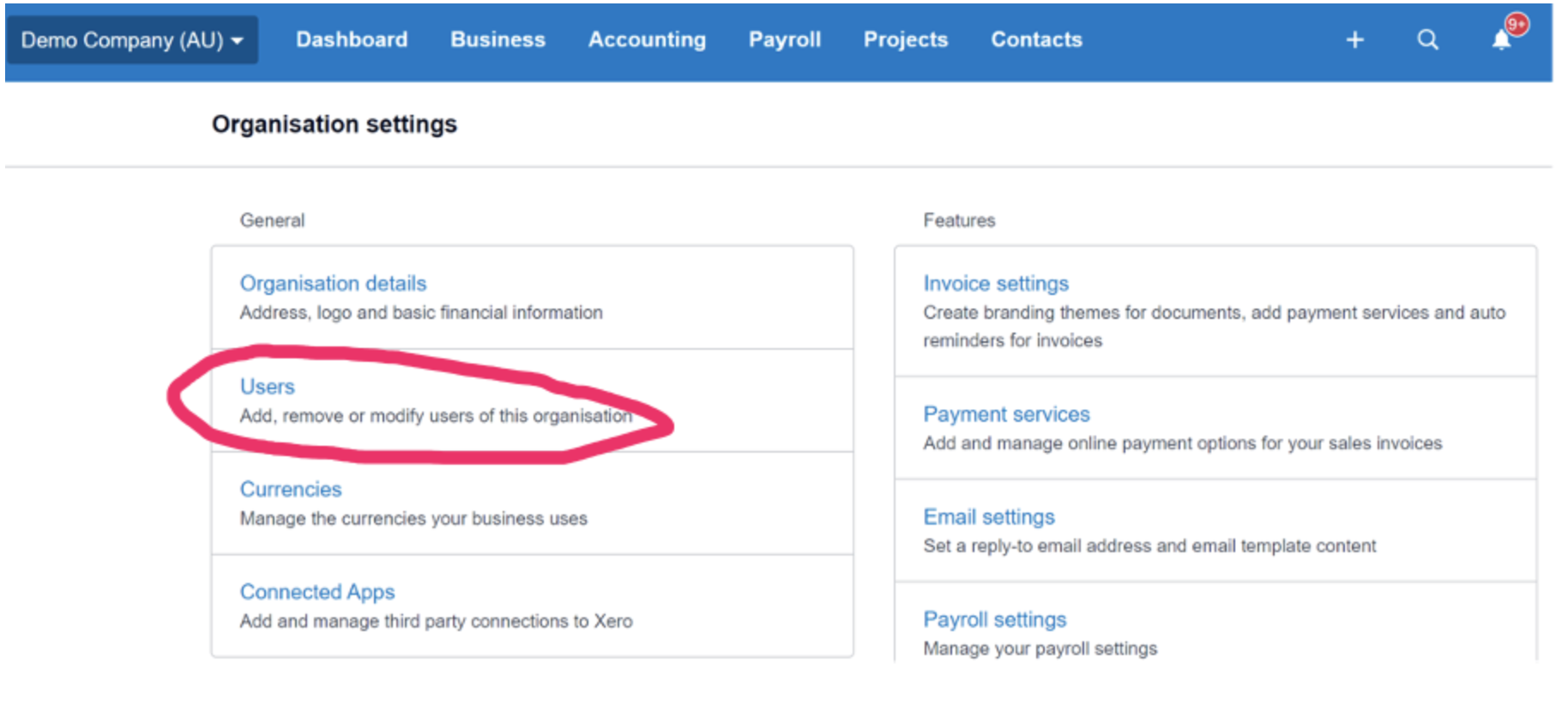The width and height of the screenshot is (1568, 715).
Task: Open the Dashboard menu
Action: (352, 39)
